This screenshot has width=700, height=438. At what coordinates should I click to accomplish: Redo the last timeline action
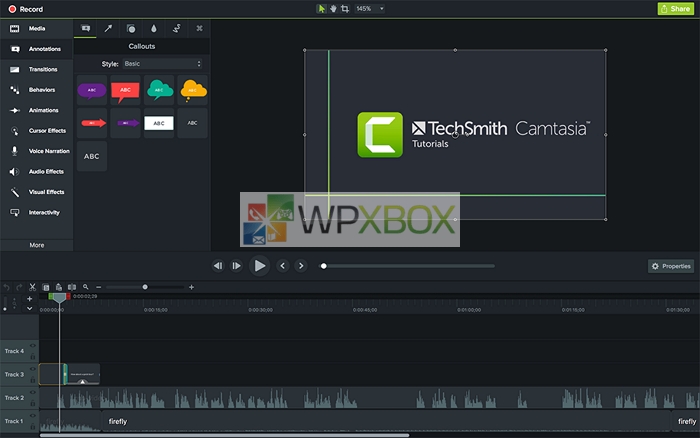[19, 287]
